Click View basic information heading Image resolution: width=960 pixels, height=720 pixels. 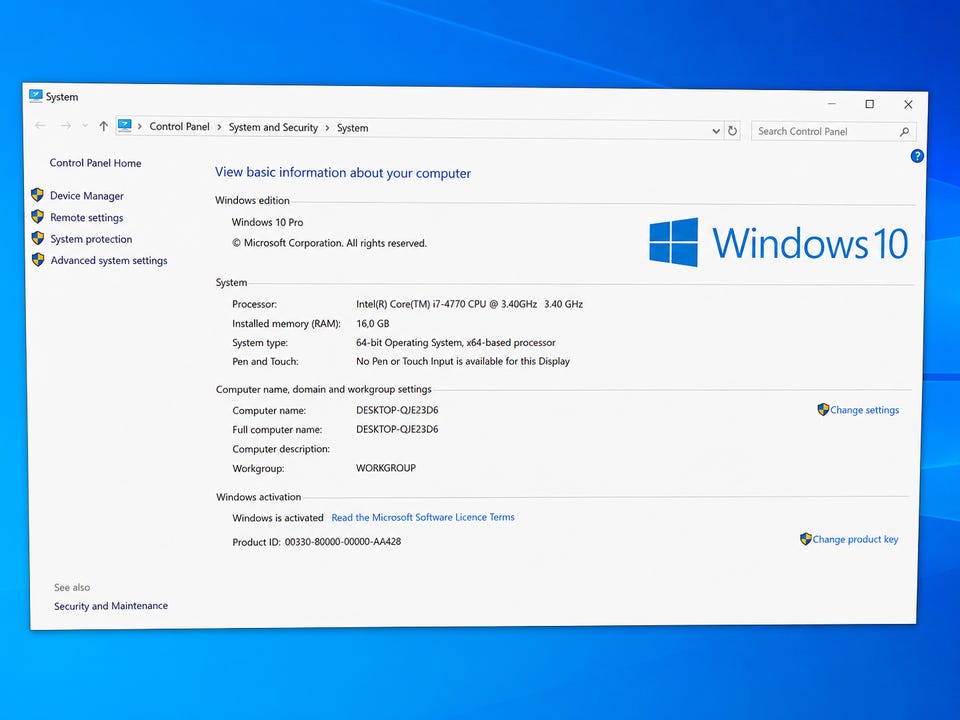(343, 173)
